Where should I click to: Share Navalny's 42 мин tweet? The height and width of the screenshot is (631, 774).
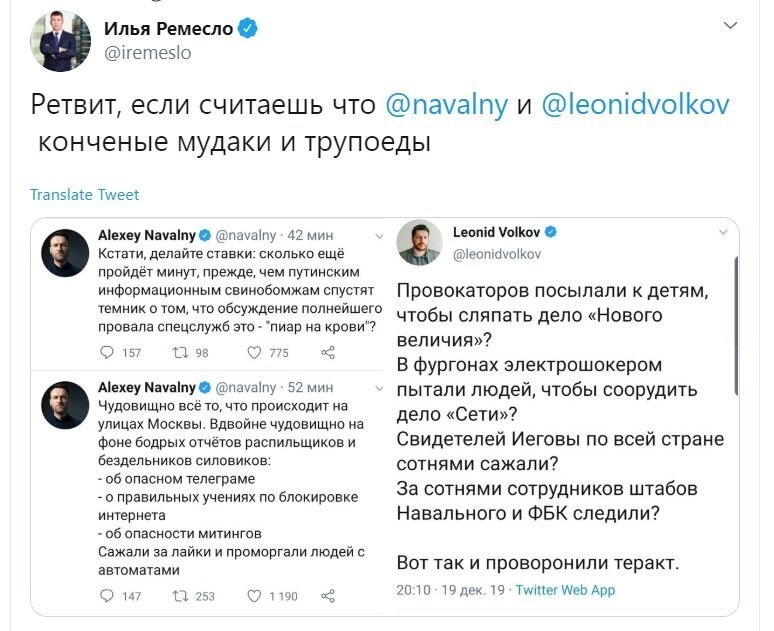tap(328, 353)
